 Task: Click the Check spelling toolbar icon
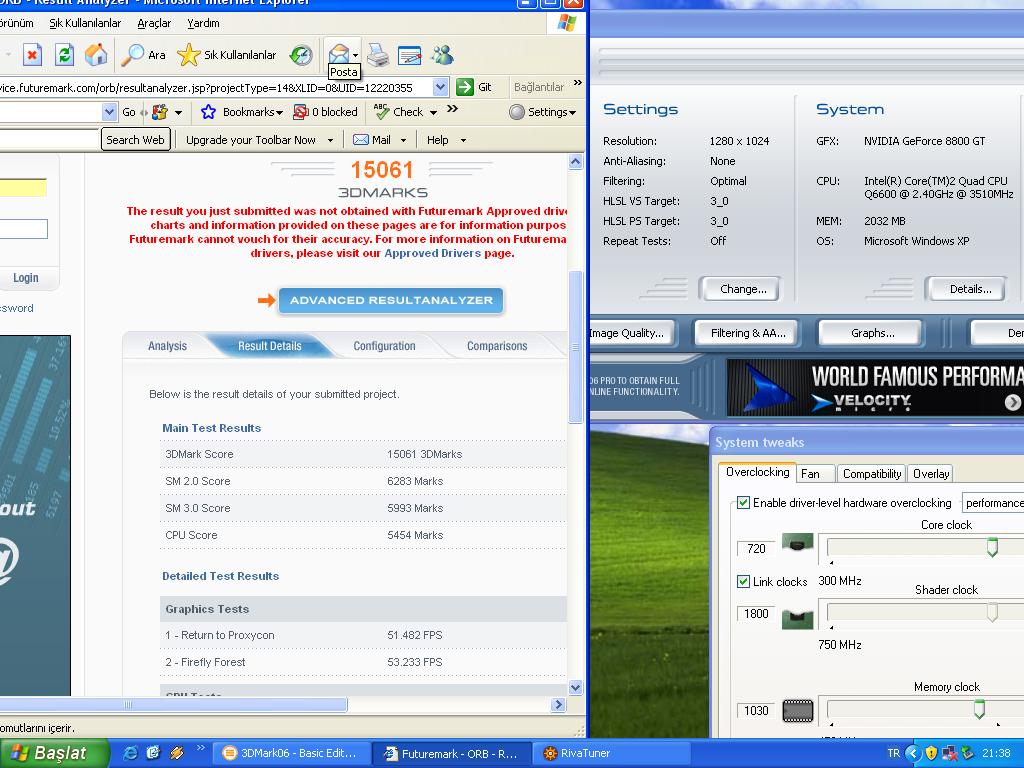click(381, 112)
